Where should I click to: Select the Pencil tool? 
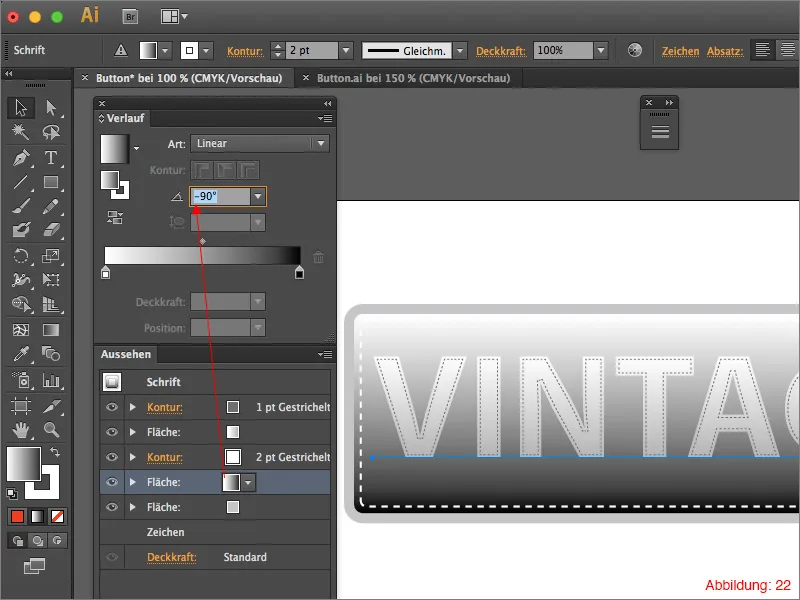51,206
